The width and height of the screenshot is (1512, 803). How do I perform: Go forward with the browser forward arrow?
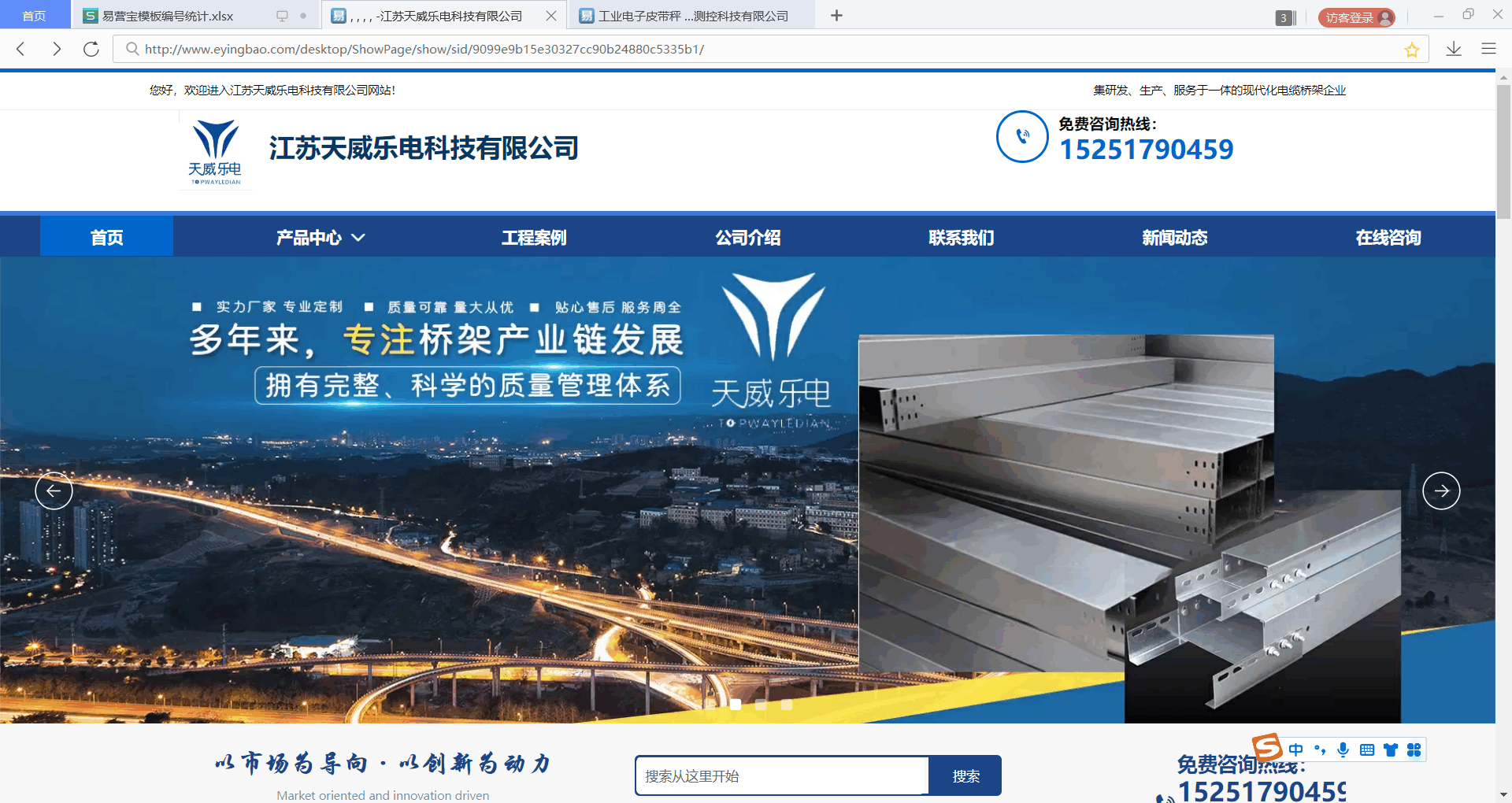point(56,49)
